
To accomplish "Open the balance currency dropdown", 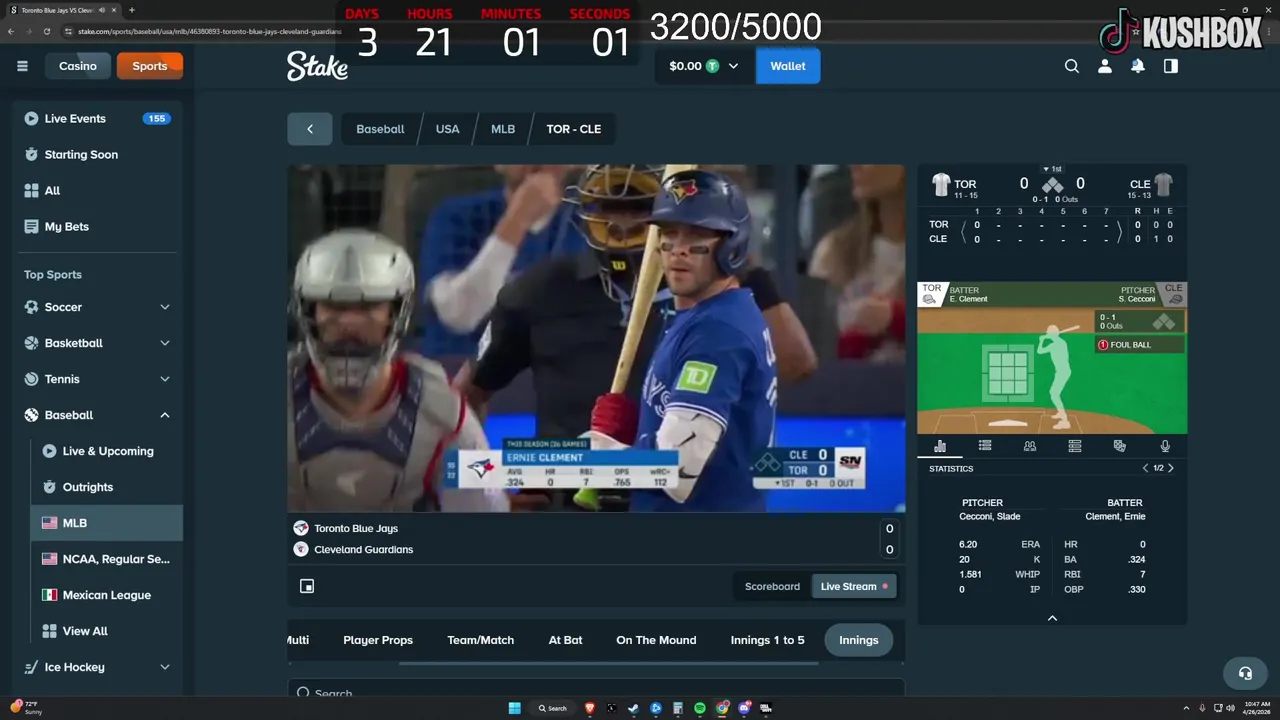I will click(x=705, y=66).
